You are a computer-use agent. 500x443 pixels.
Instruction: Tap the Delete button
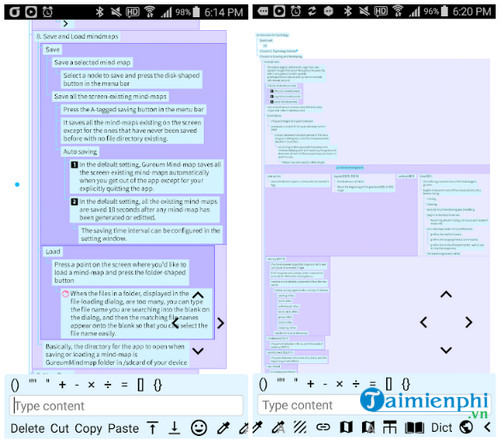(28, 428)
